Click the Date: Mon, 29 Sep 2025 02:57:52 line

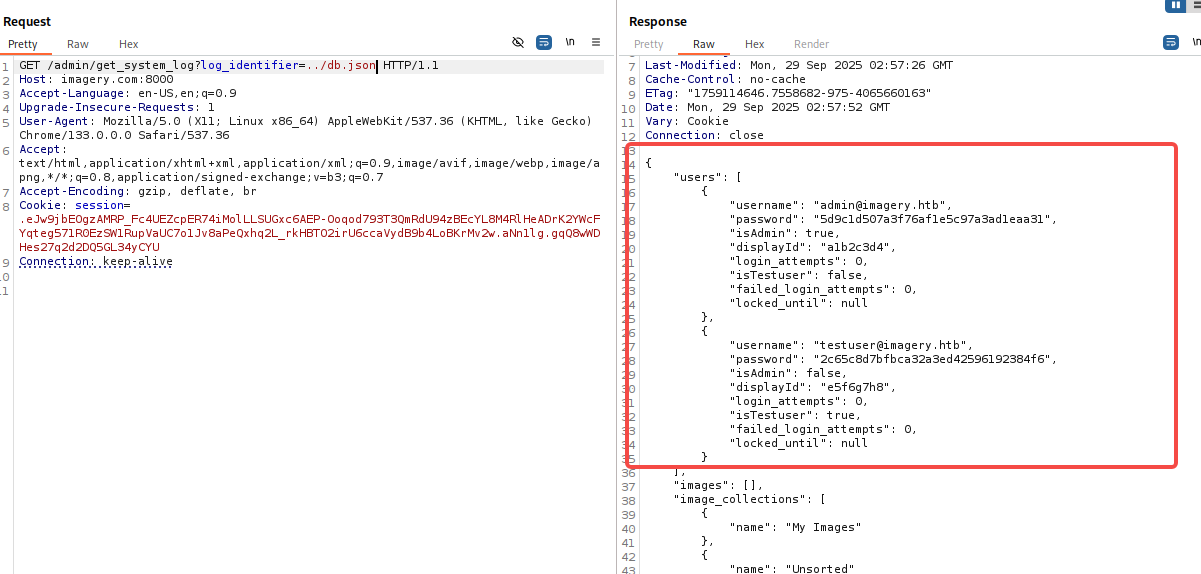(767, 107)
